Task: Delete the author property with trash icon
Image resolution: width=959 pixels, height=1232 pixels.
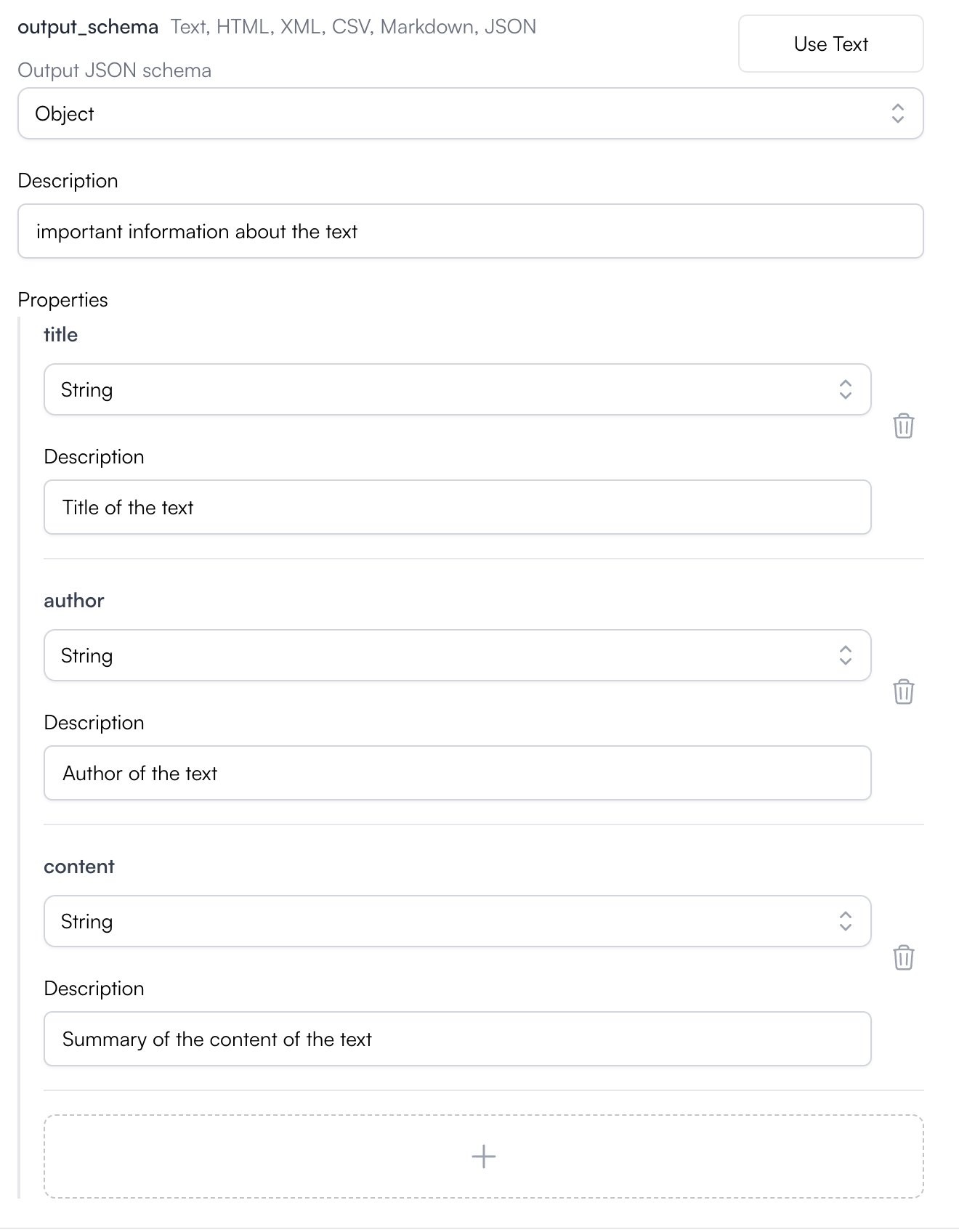Action: coord(903,692)
